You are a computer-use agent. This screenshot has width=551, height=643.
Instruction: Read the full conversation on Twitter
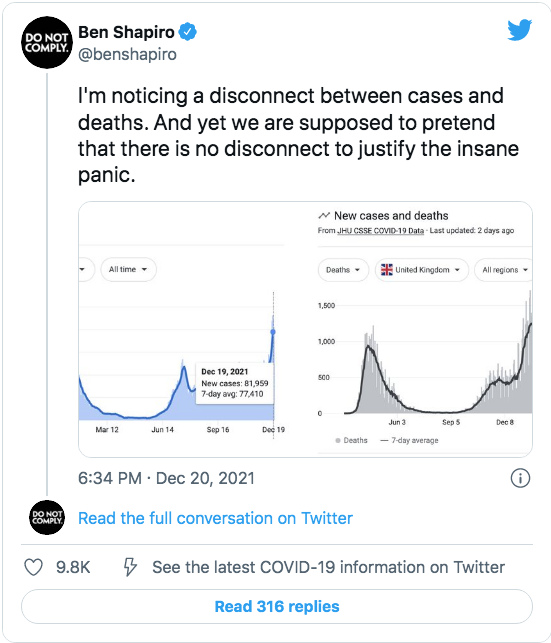[215, 518]
